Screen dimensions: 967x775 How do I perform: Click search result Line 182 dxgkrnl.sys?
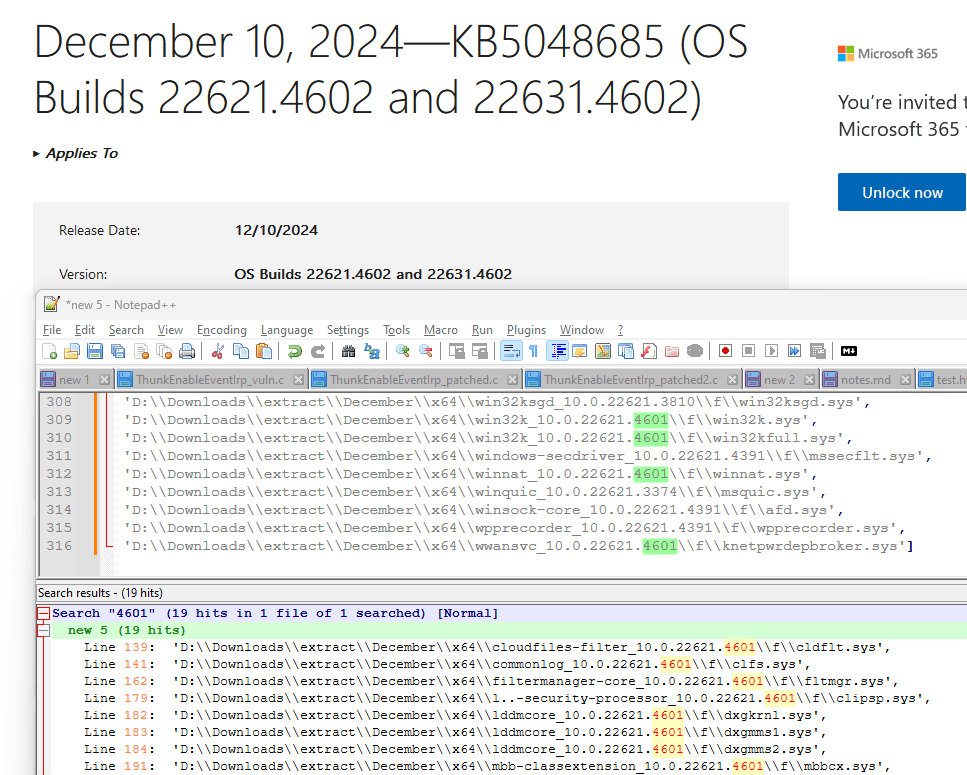pyautogui.click(x=455, y=715)
